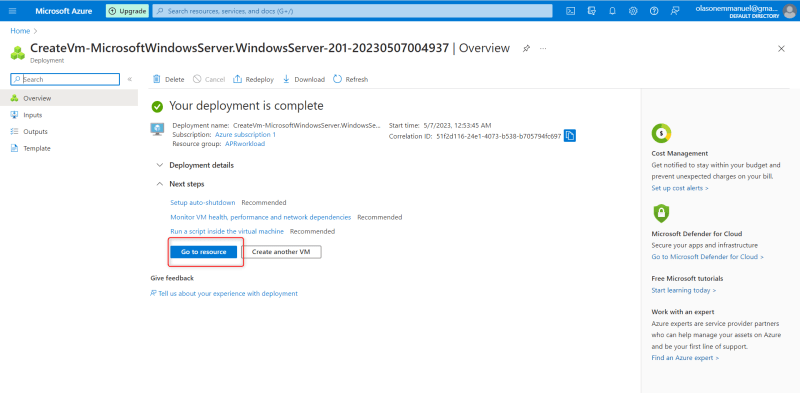Click the Cancel toolbar button

tap(209, 79)
